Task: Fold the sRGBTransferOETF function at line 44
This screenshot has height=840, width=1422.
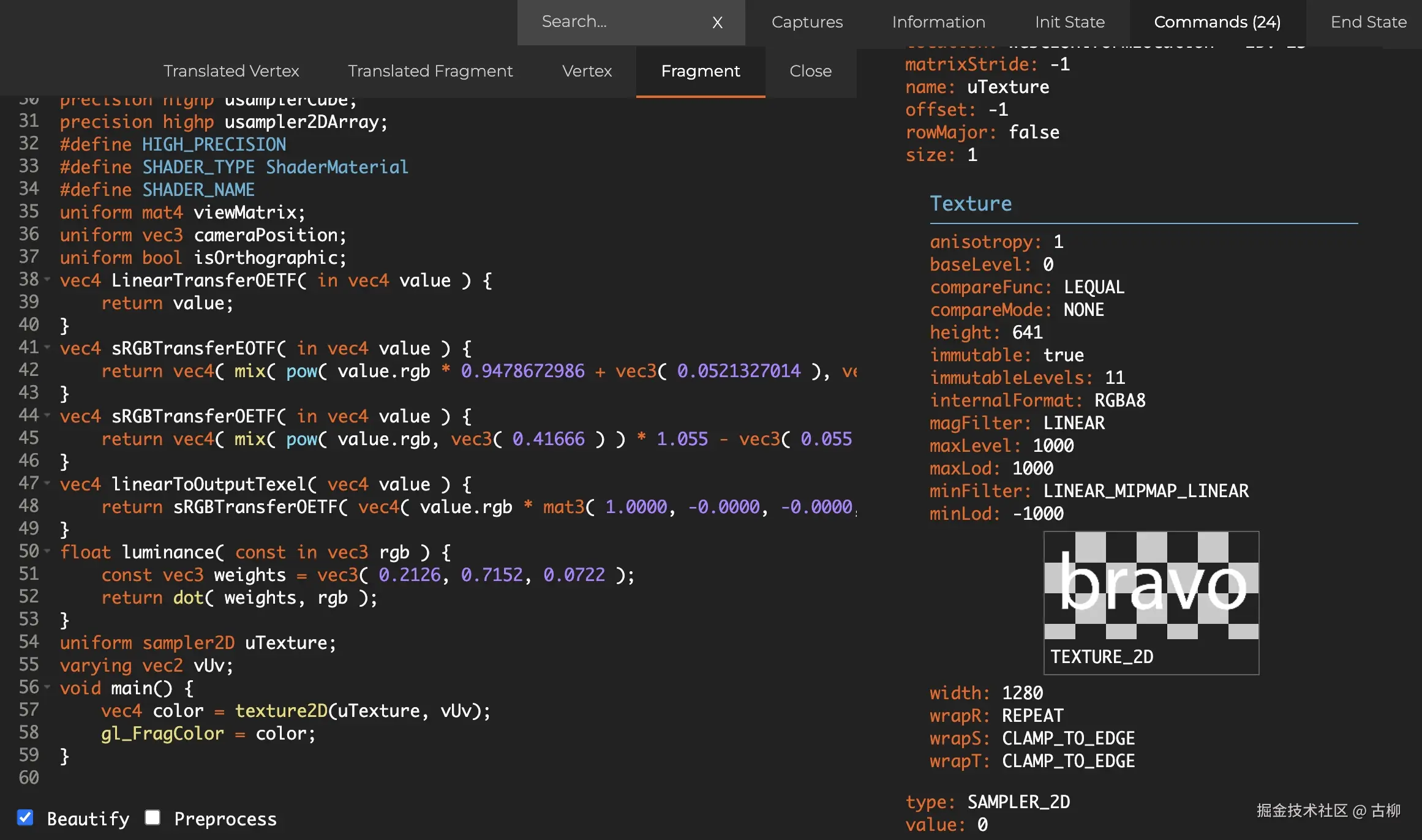Action: point(47,416)
